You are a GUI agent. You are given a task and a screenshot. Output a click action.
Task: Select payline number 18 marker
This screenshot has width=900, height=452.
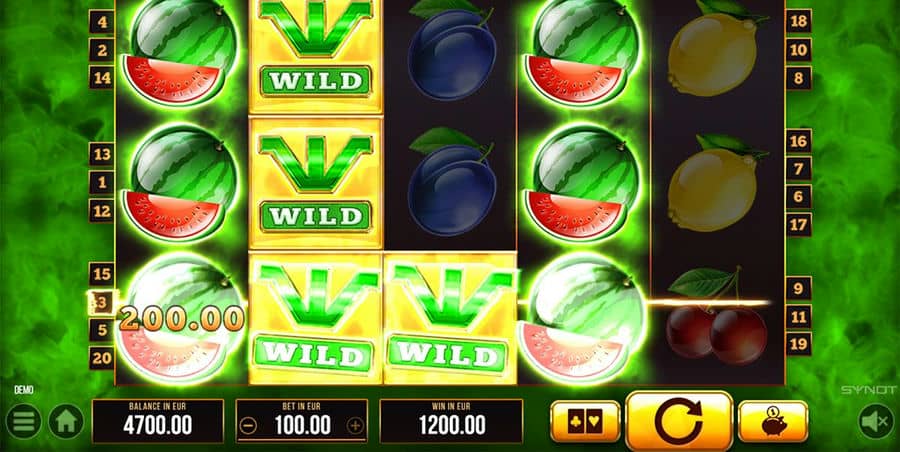[x=798, y=22]
